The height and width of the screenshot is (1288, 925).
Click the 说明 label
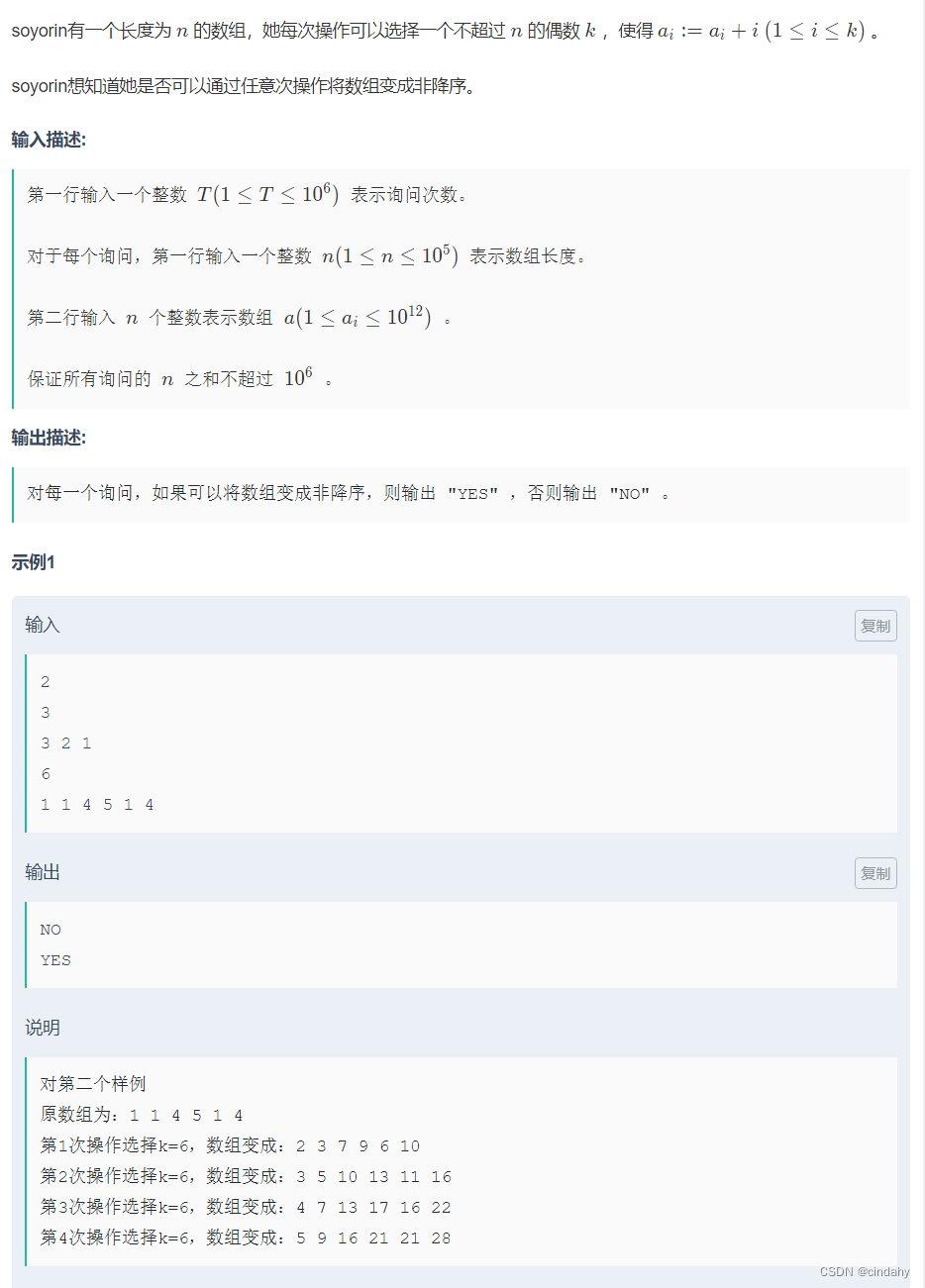(43, 1028)
